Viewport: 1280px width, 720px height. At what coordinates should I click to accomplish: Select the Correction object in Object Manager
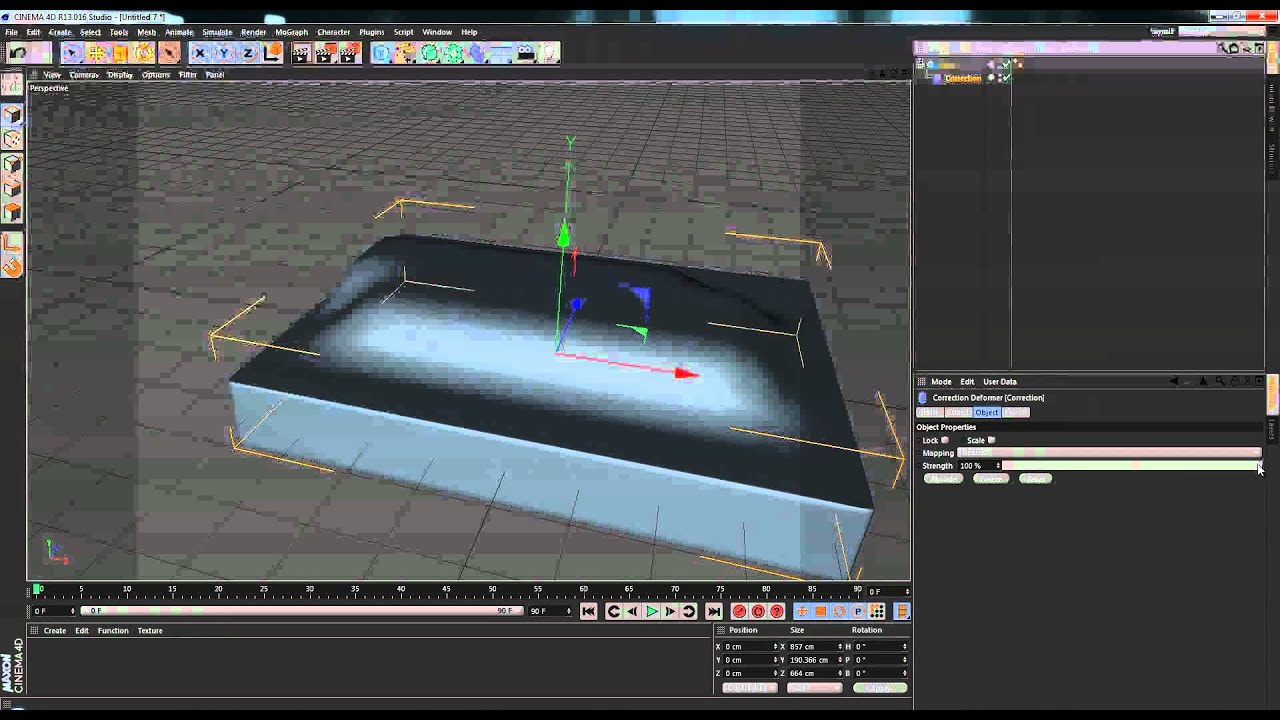[x=962, y=78]
